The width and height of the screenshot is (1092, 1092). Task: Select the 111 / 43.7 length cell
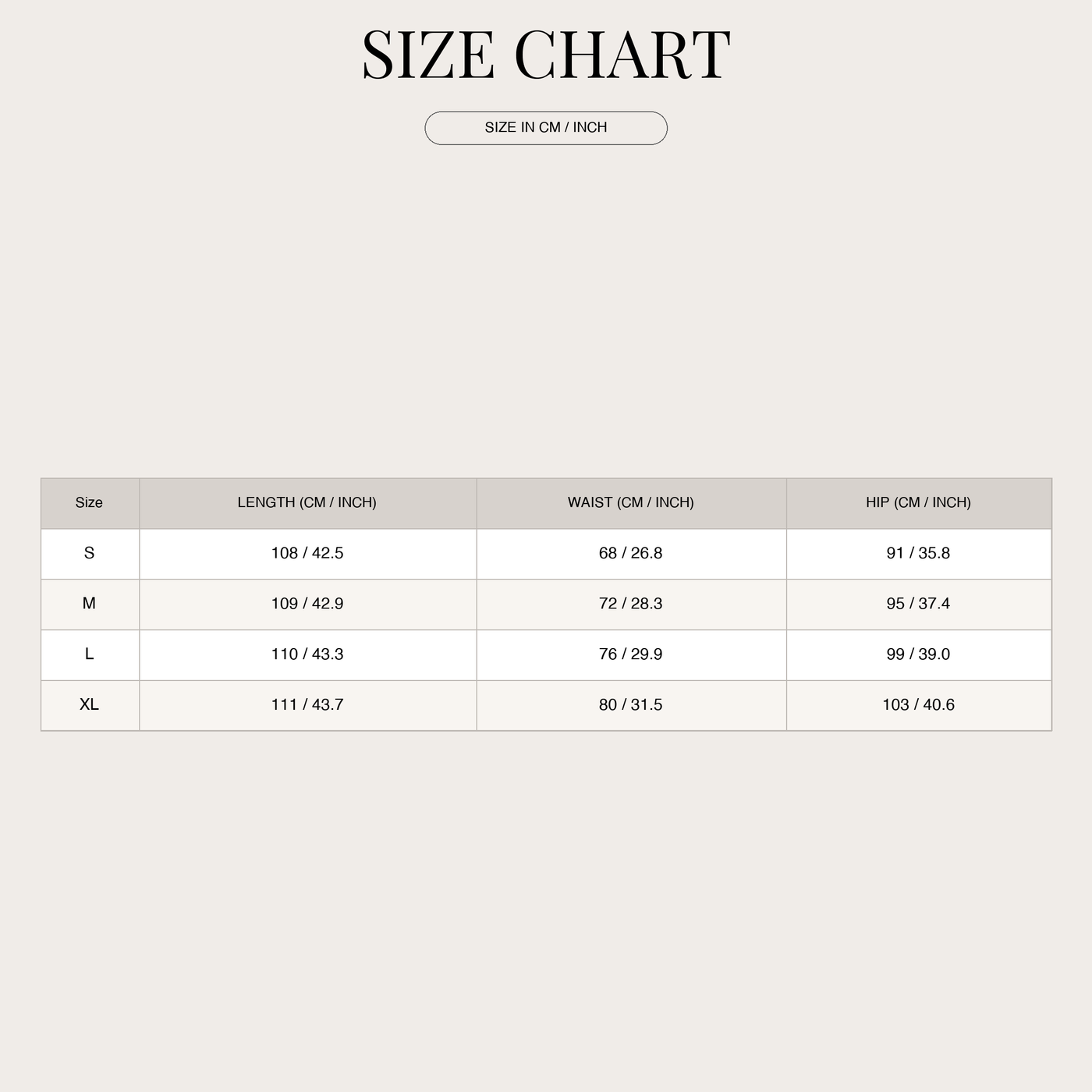(307, 705)
